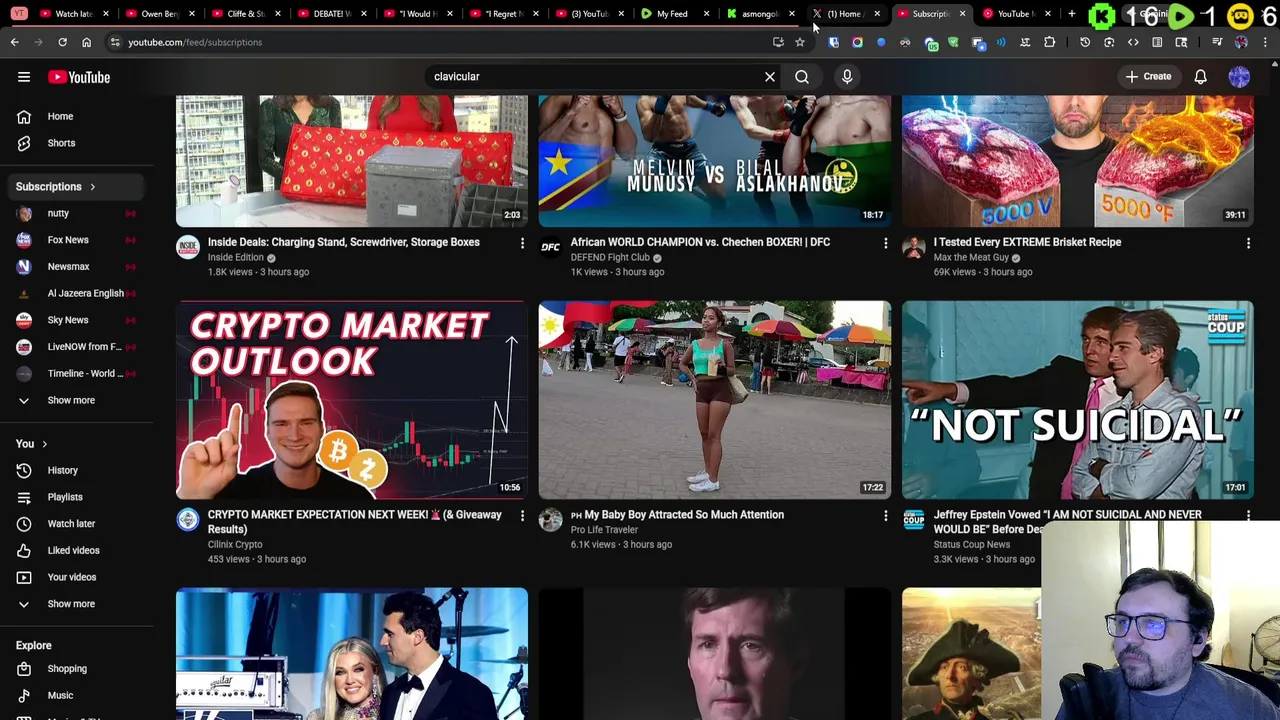Open Your videos in sidebar

(x=76, y=577)
